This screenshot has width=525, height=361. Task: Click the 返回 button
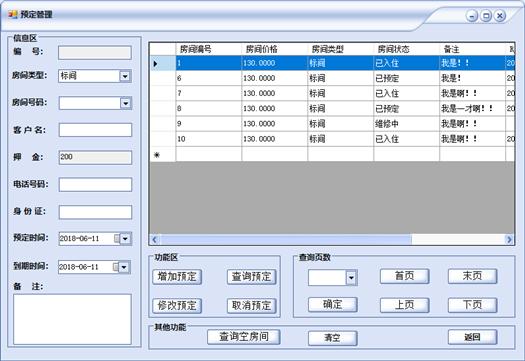point(472,337)
